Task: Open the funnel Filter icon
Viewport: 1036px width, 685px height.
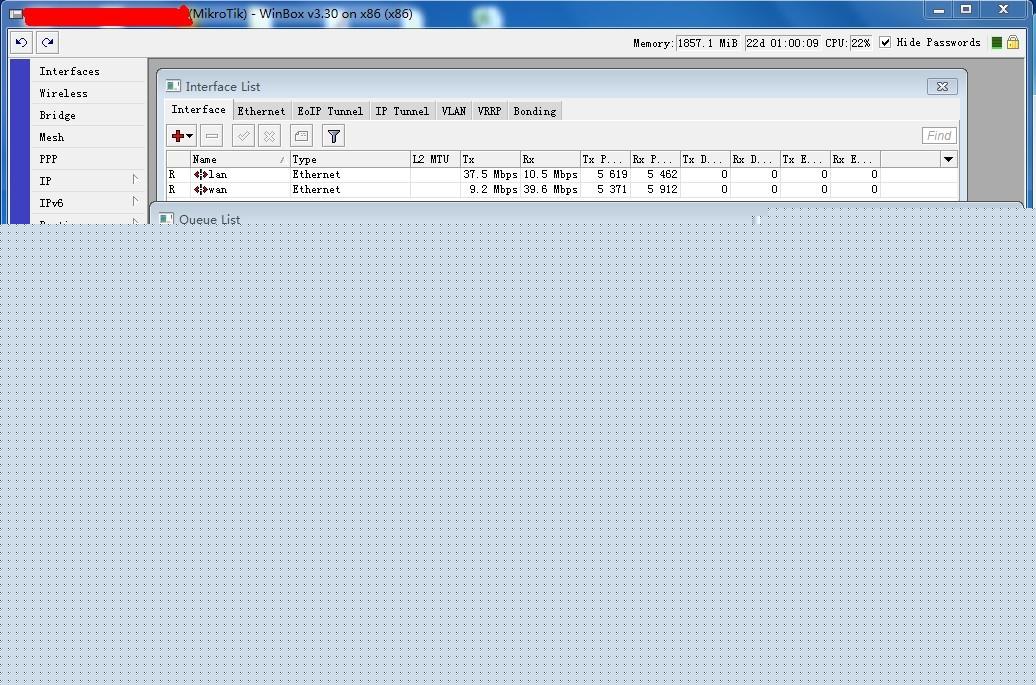Action: tap(334, 136)
